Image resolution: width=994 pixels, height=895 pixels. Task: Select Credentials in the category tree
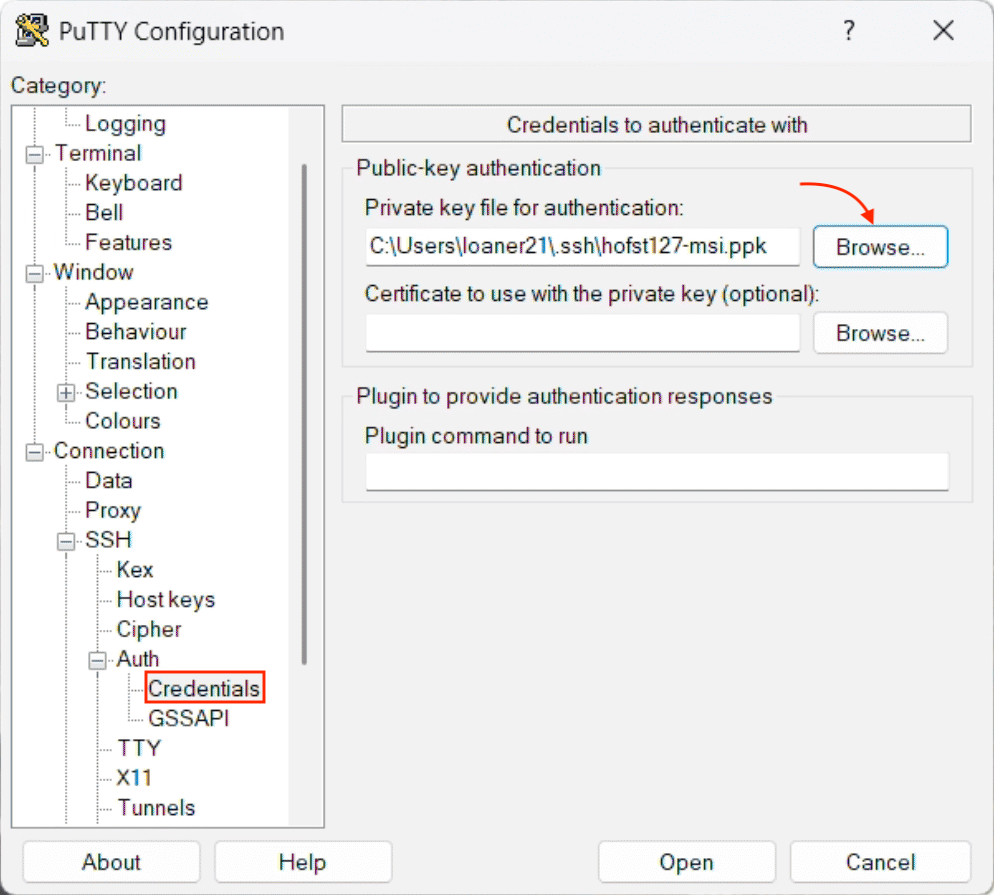pos(204,688)
